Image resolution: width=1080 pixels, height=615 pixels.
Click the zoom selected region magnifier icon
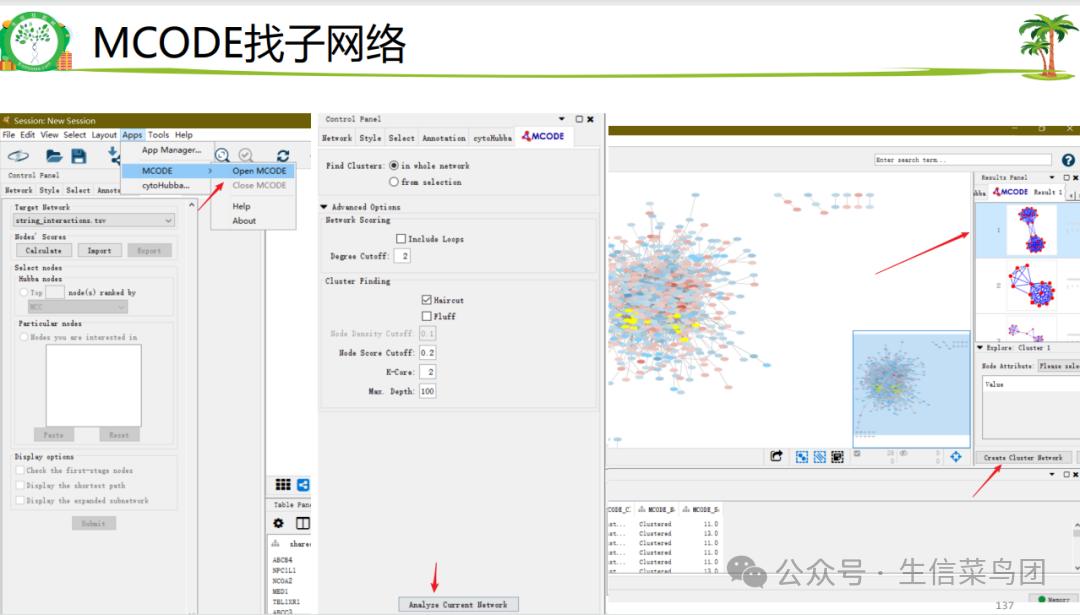(x=222, y=156)
